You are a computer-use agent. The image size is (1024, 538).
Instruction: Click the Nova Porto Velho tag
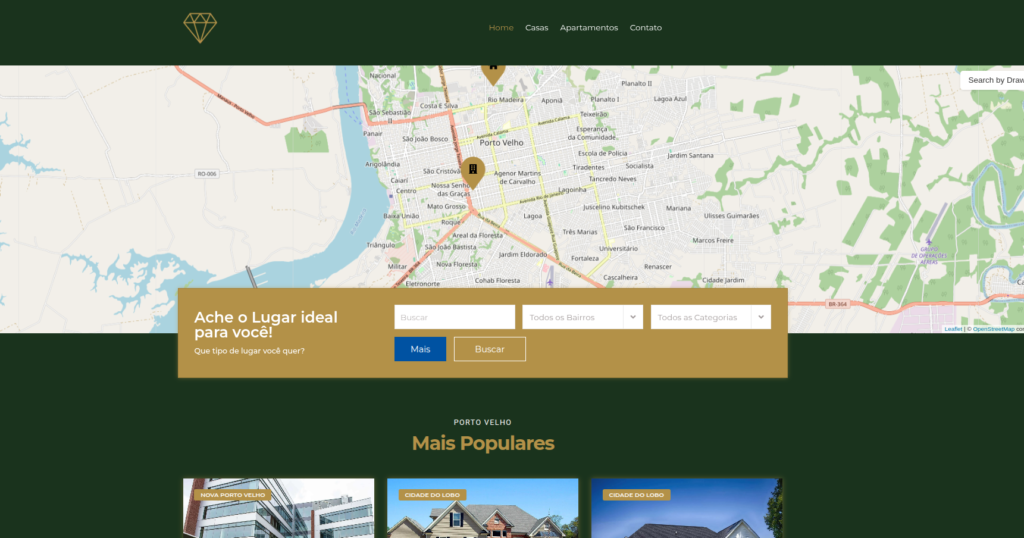[232, 495]
